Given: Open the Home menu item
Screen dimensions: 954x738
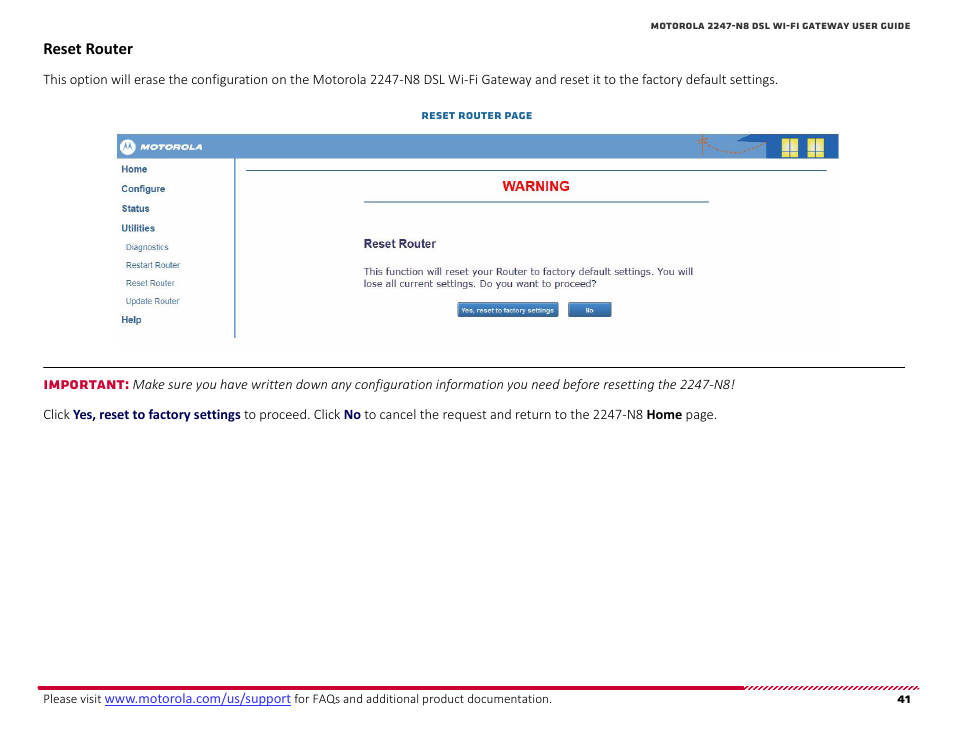Looking at the screenshot, I should coord(134,169).
